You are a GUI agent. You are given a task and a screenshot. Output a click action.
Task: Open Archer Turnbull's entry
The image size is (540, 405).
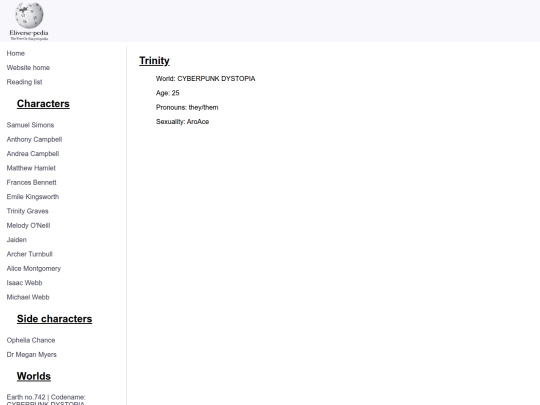pos(30,254)
